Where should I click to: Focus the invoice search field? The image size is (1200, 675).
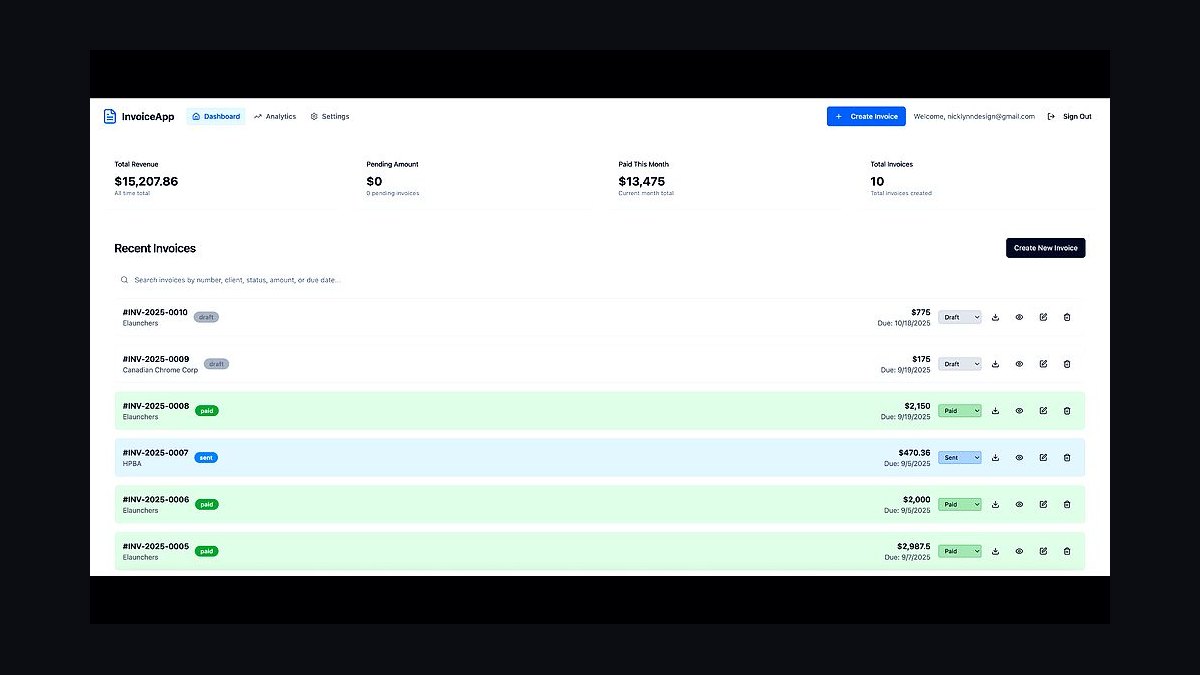(x=600, y=280)
